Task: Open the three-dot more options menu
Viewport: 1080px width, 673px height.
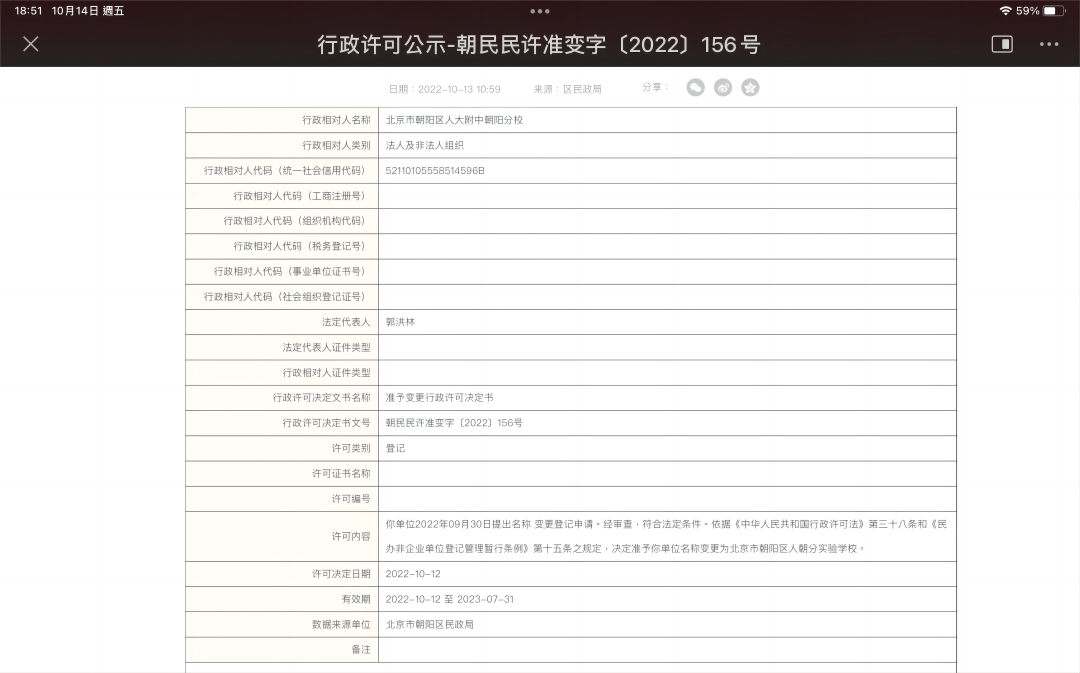Action: pos(1048,44)
